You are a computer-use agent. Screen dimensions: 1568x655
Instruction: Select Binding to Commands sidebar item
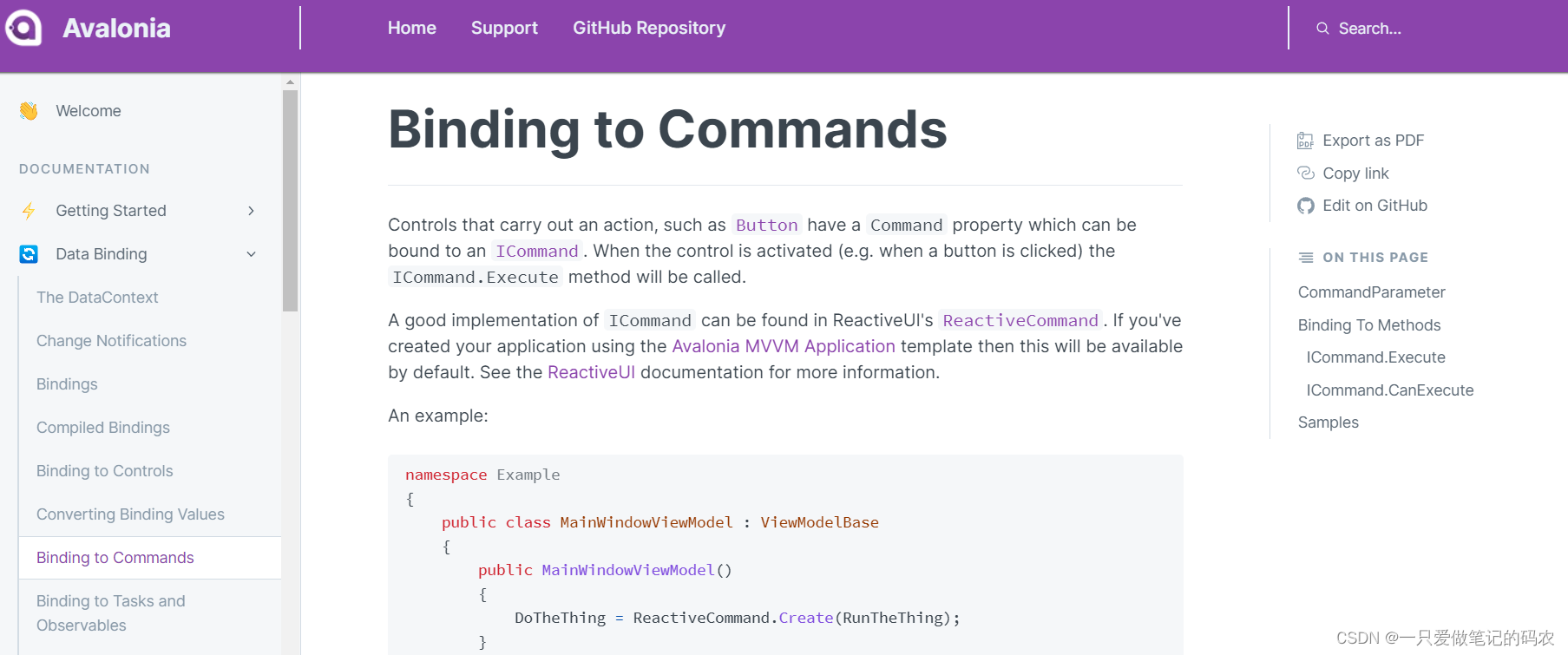click(x=150, y=558)
